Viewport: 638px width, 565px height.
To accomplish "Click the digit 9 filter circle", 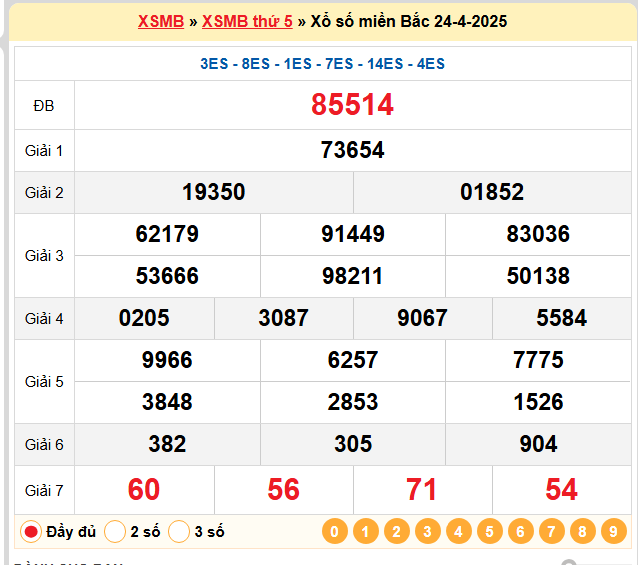I will (x=614, y=531).
